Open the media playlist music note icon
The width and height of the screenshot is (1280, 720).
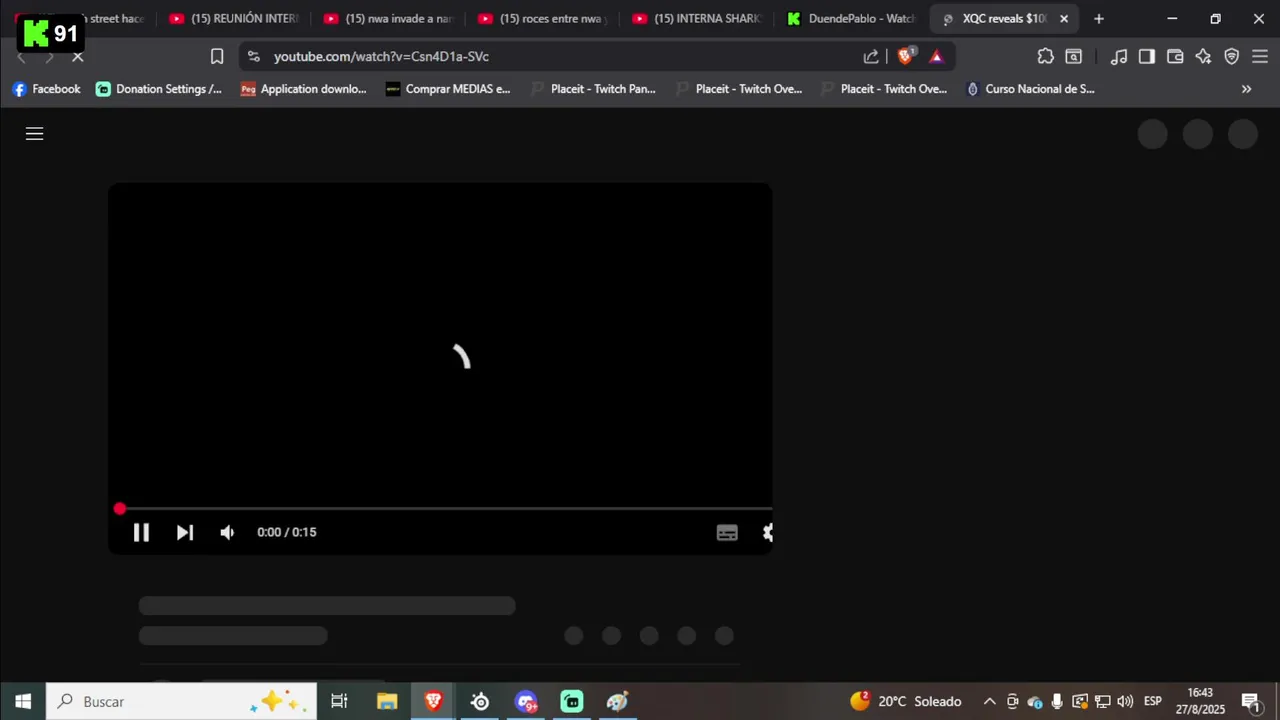coord(1119,57)
